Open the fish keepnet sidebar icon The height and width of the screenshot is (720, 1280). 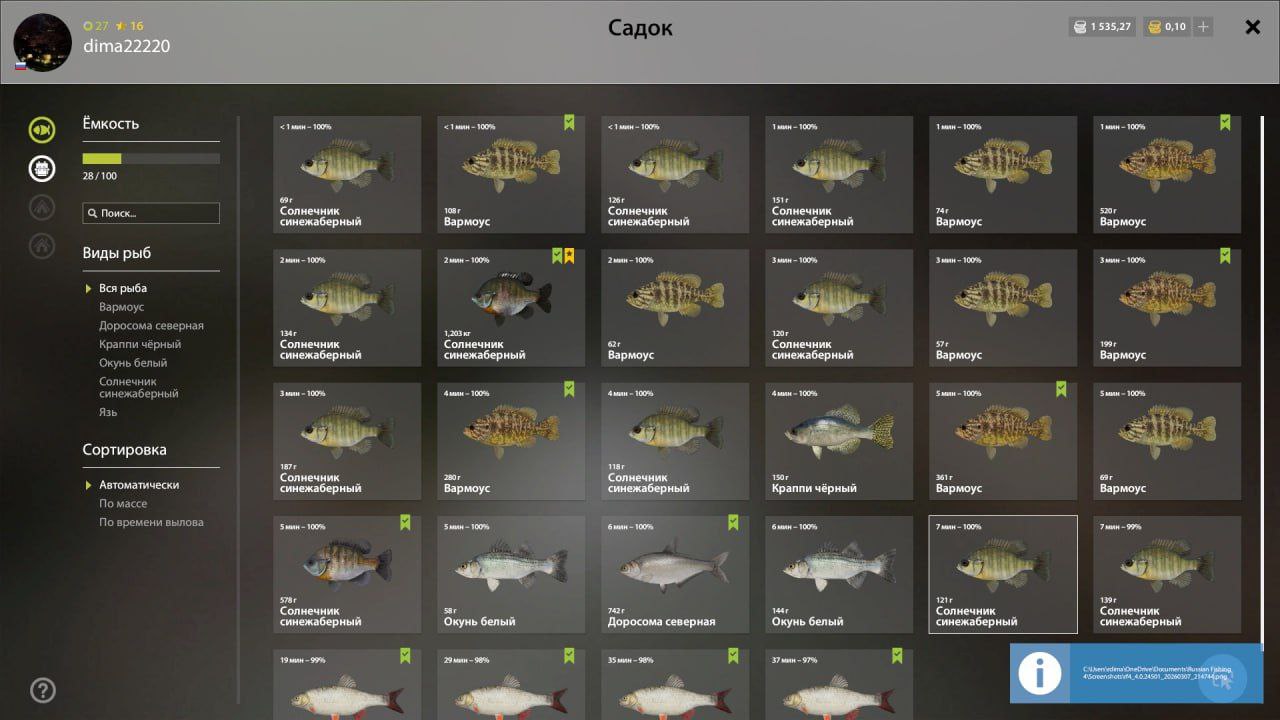click(x=42, y=129)
